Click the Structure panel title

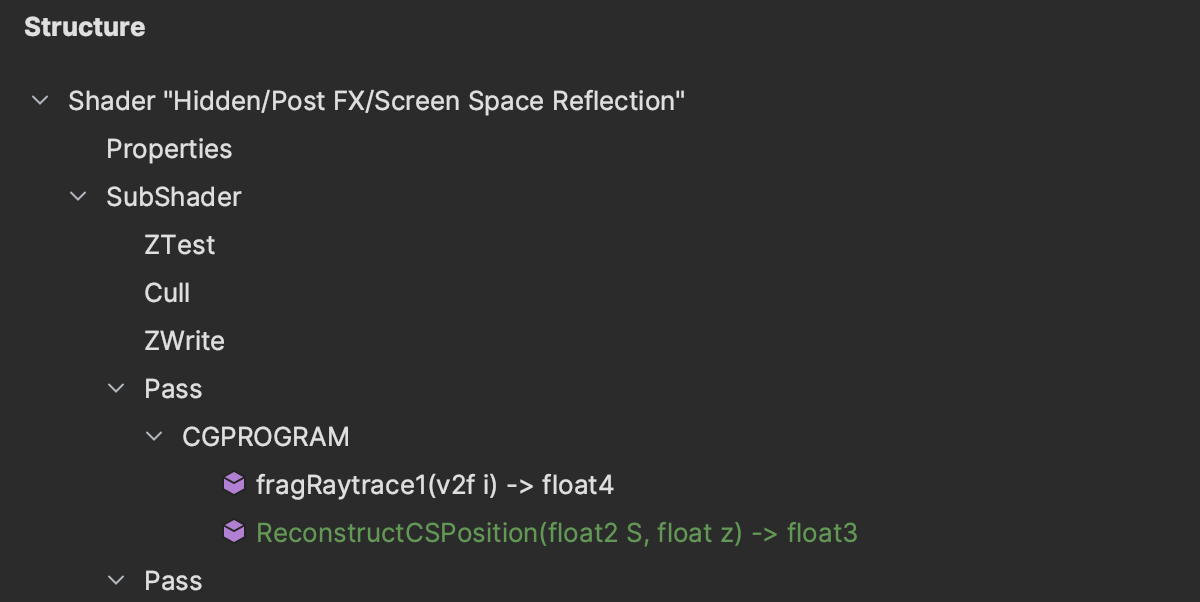click(85, 27)
